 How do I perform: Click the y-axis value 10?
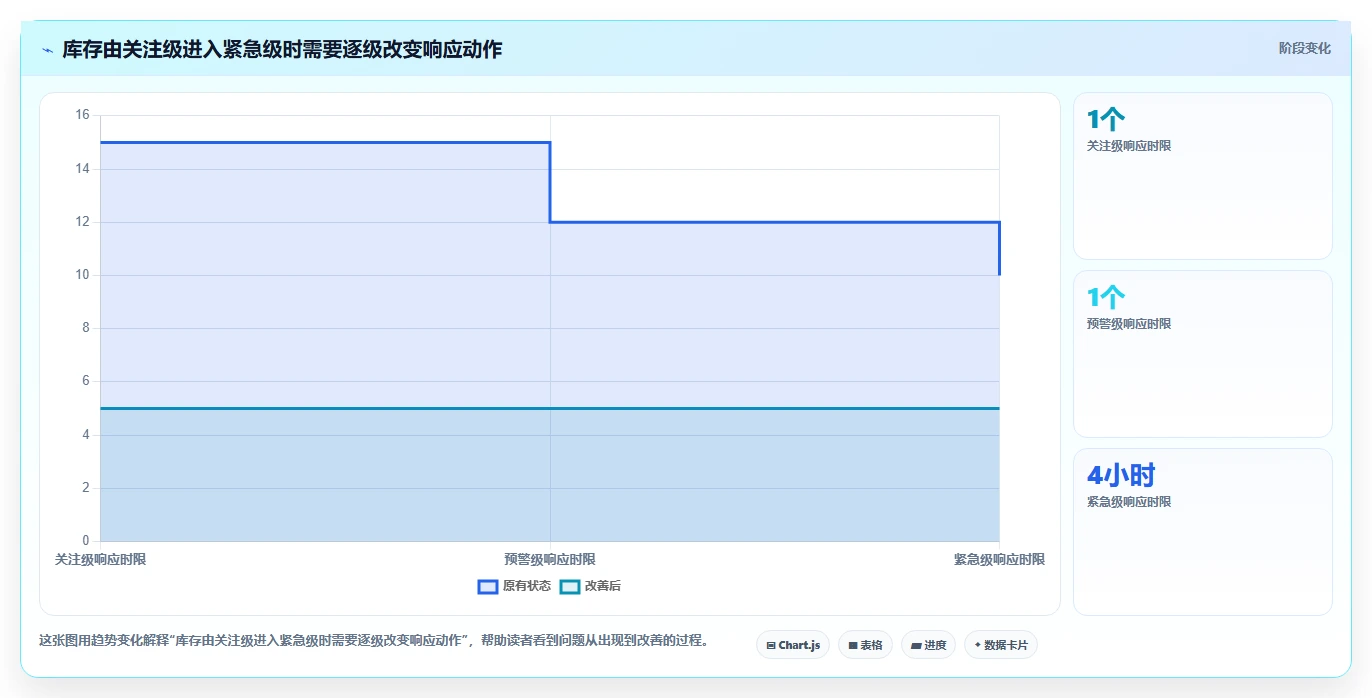click(x=83, y=275)
